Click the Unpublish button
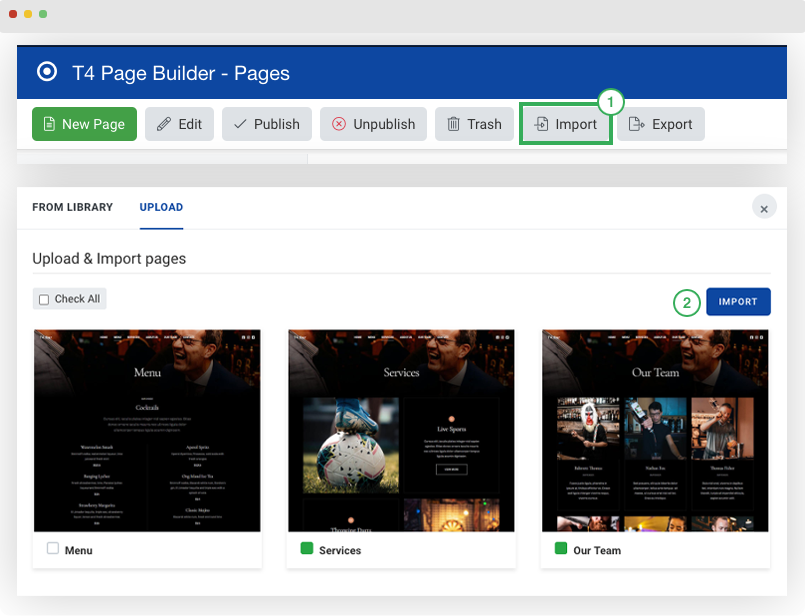Viewport: 805px width, 616px height. click(373, 124)
